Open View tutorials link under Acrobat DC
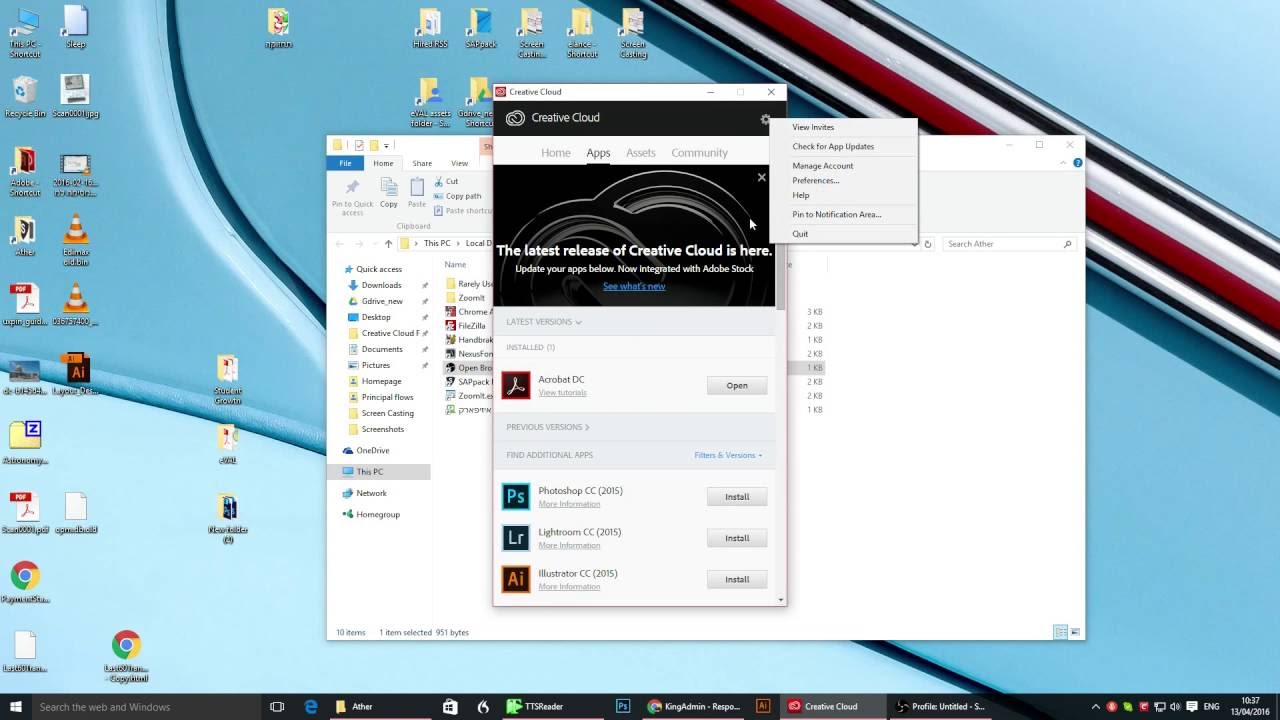Viewport: 1280px width, 720px height. 562,393
